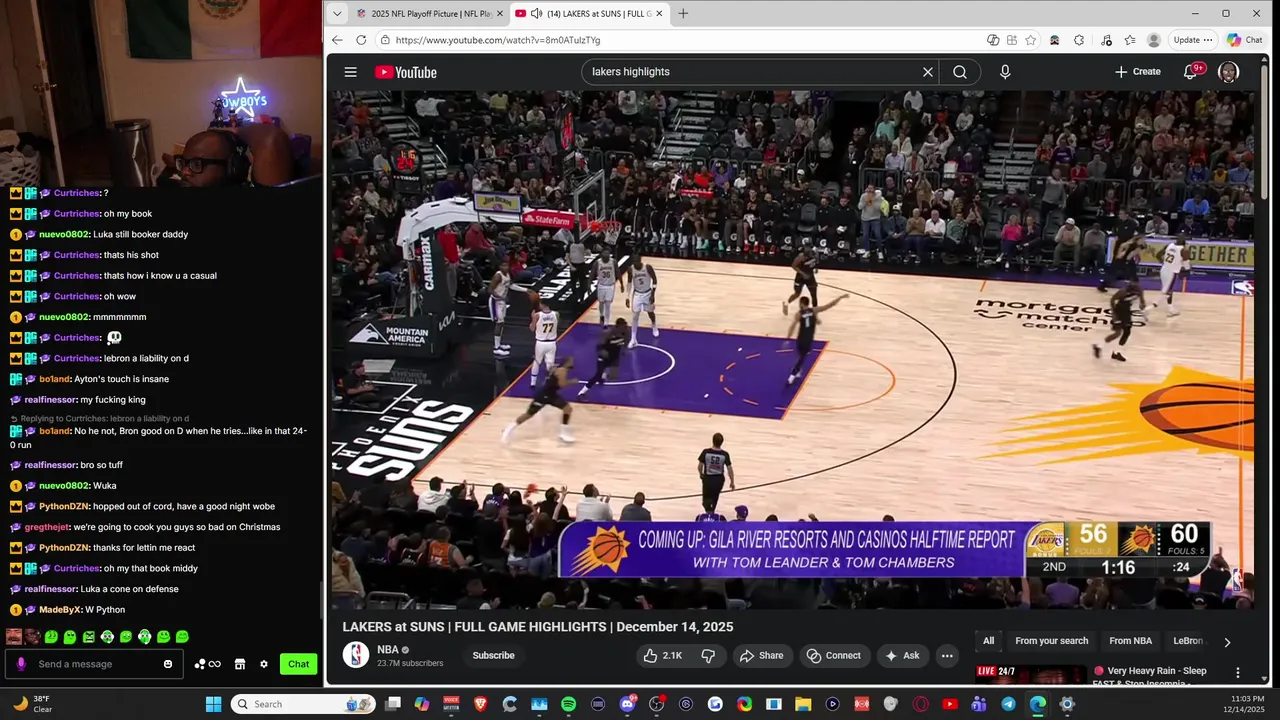Viewport: 1280px width, 720px height.
Task: Open the YouTube hamburger guide menu
Action: (350, 72)
